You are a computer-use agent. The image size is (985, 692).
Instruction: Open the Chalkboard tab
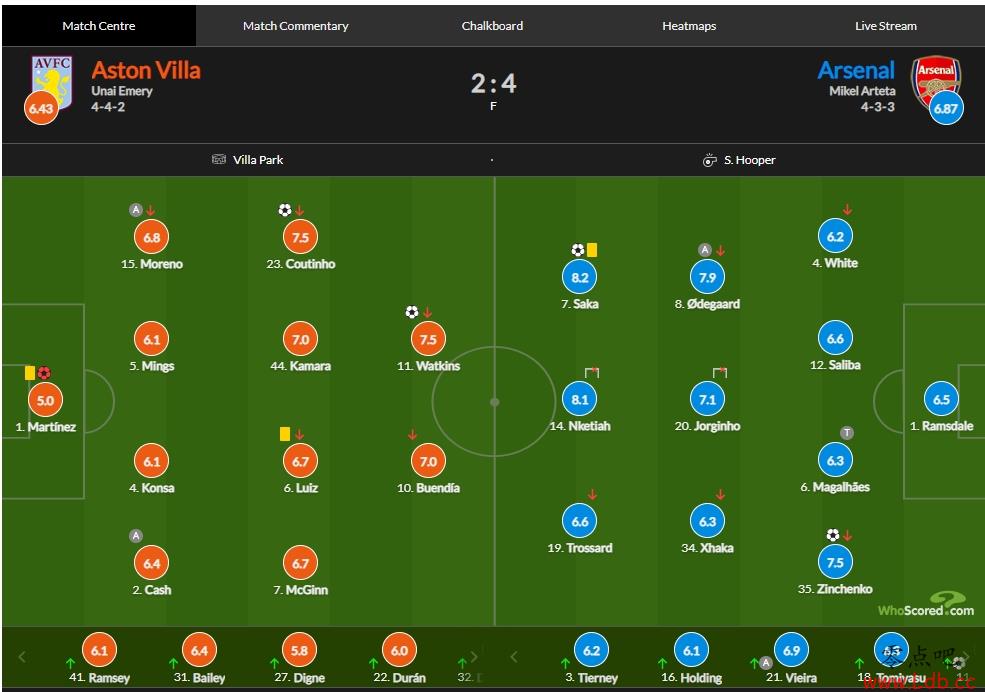[492, 26]
